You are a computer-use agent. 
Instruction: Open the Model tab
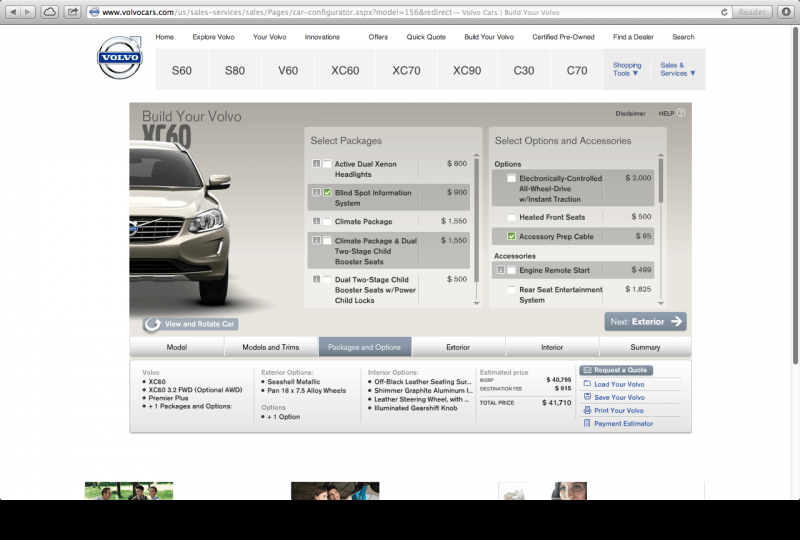(177, 347)
